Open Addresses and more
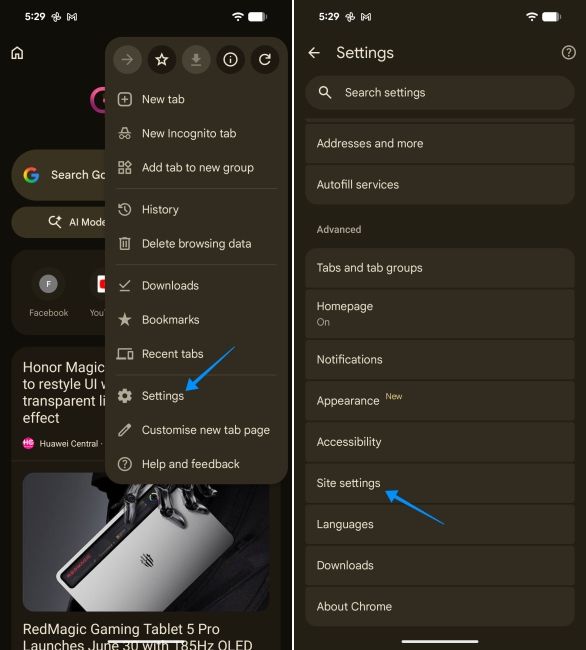Screen dimensions: 586x650 [440, 143]
